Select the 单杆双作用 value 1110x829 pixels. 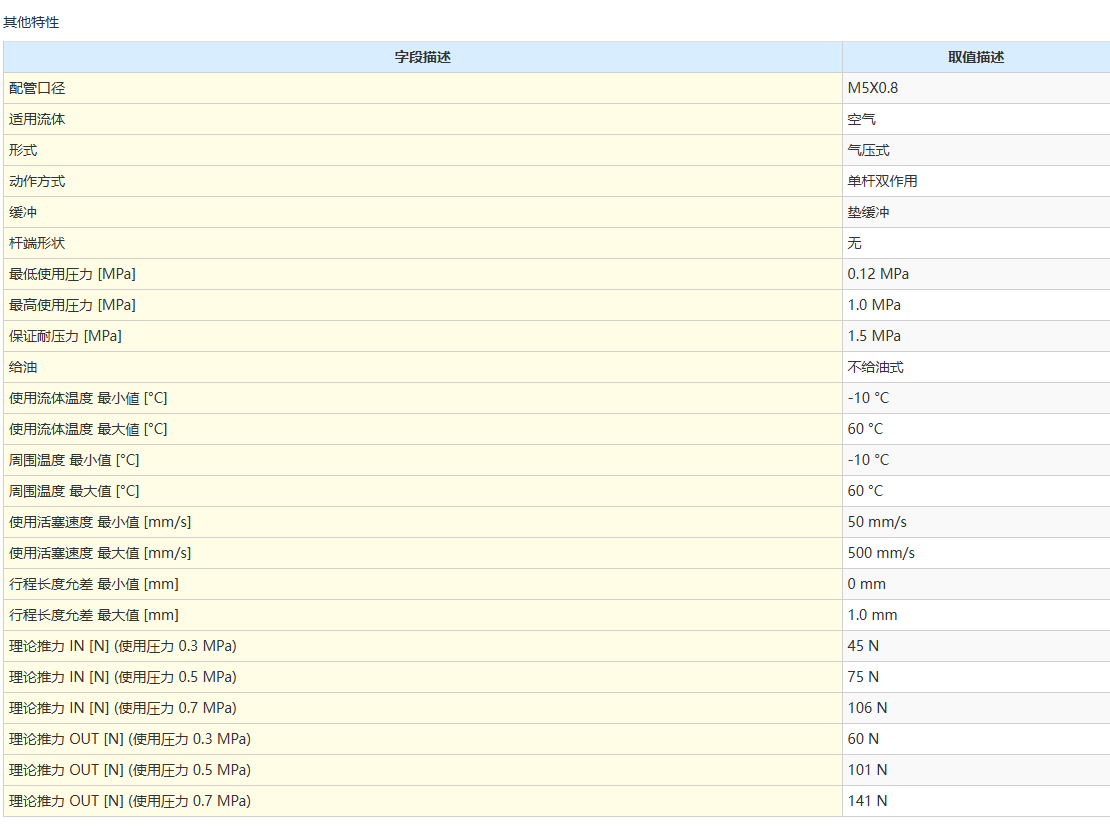pyautogui.click(x=882, y=181)
